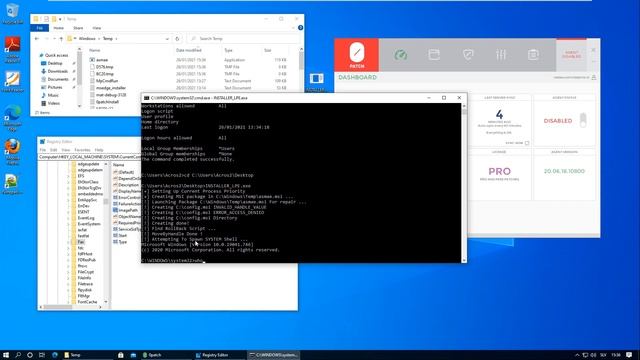Open File menu in Registry Editor

pyautogui.click(x=42, y=150)
